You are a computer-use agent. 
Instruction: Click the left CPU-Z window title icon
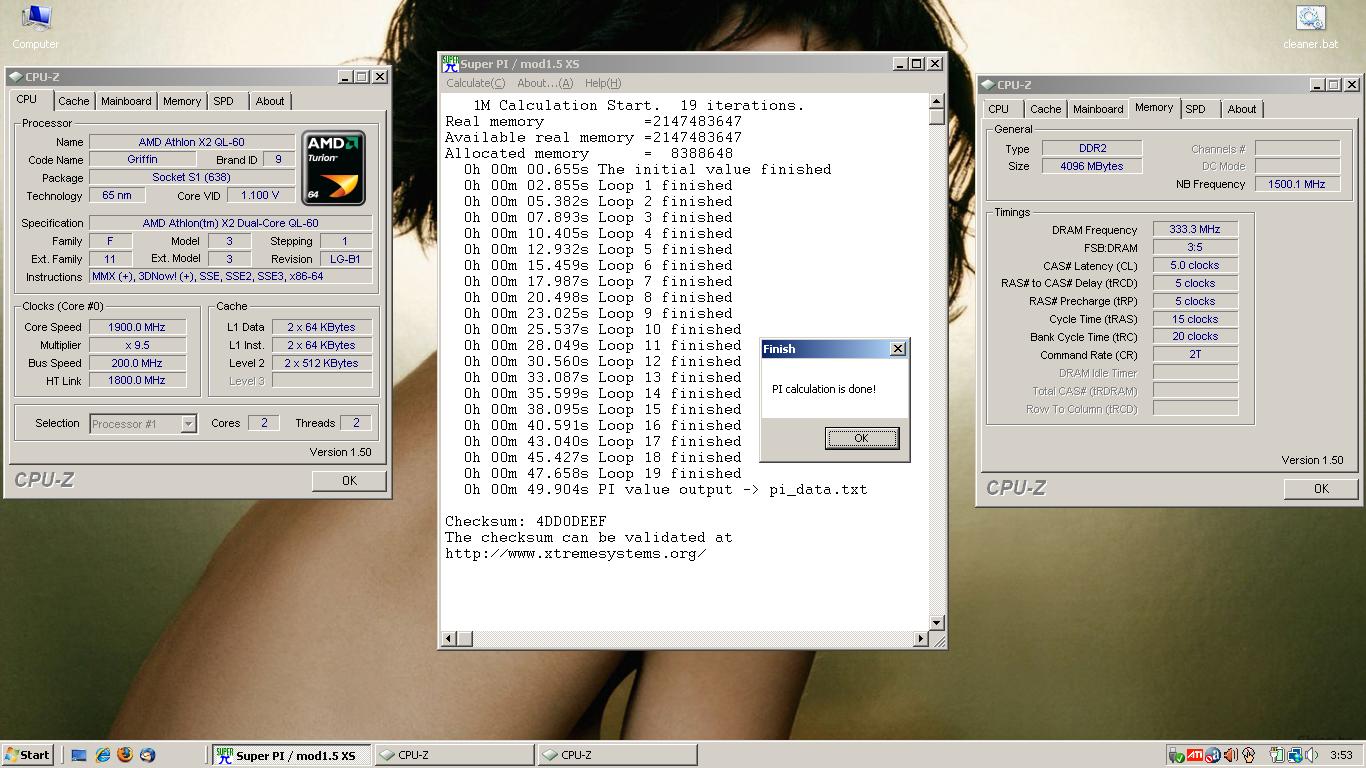[x=16, y=76]
